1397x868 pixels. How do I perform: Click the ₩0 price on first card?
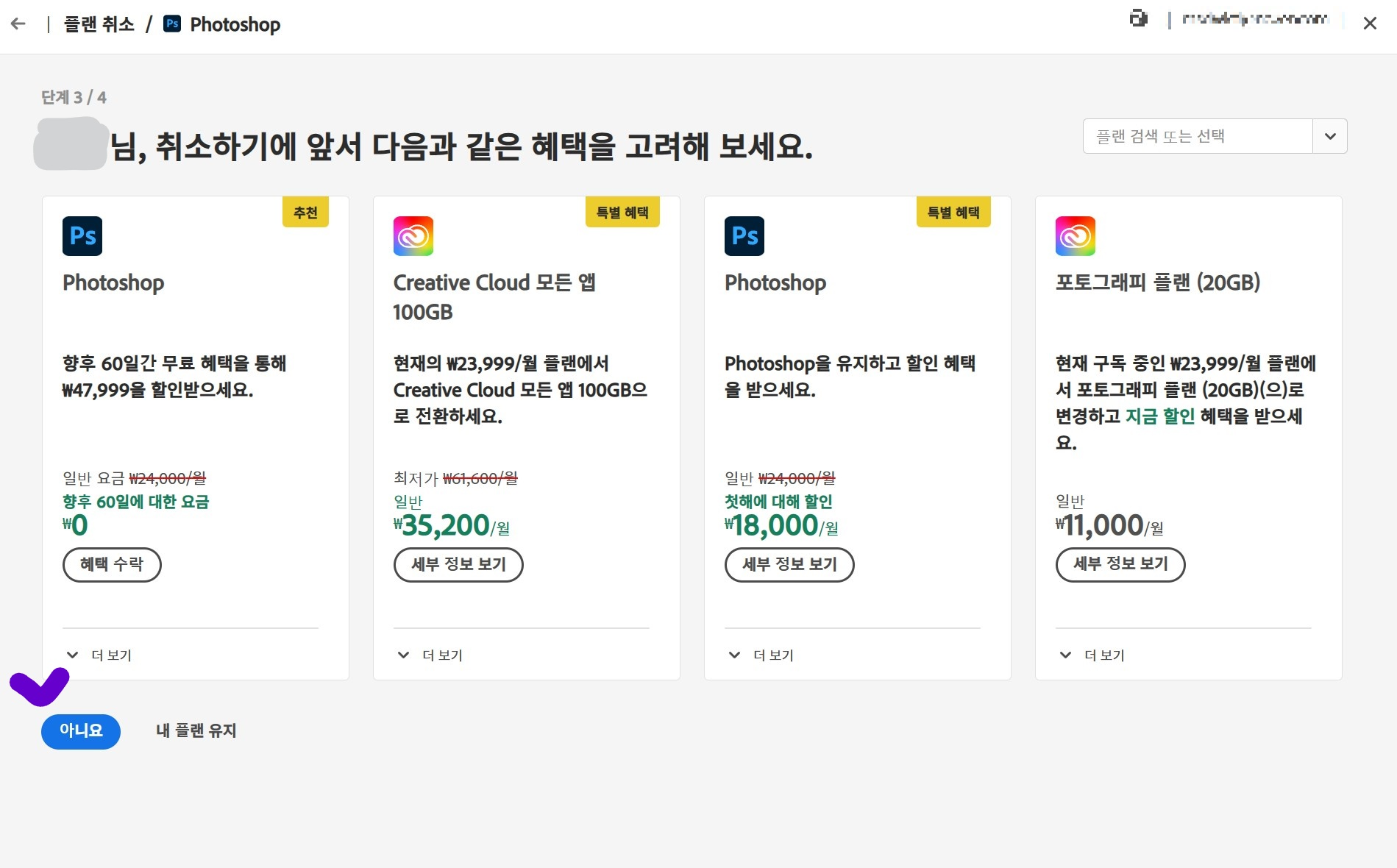pos(75,525)
